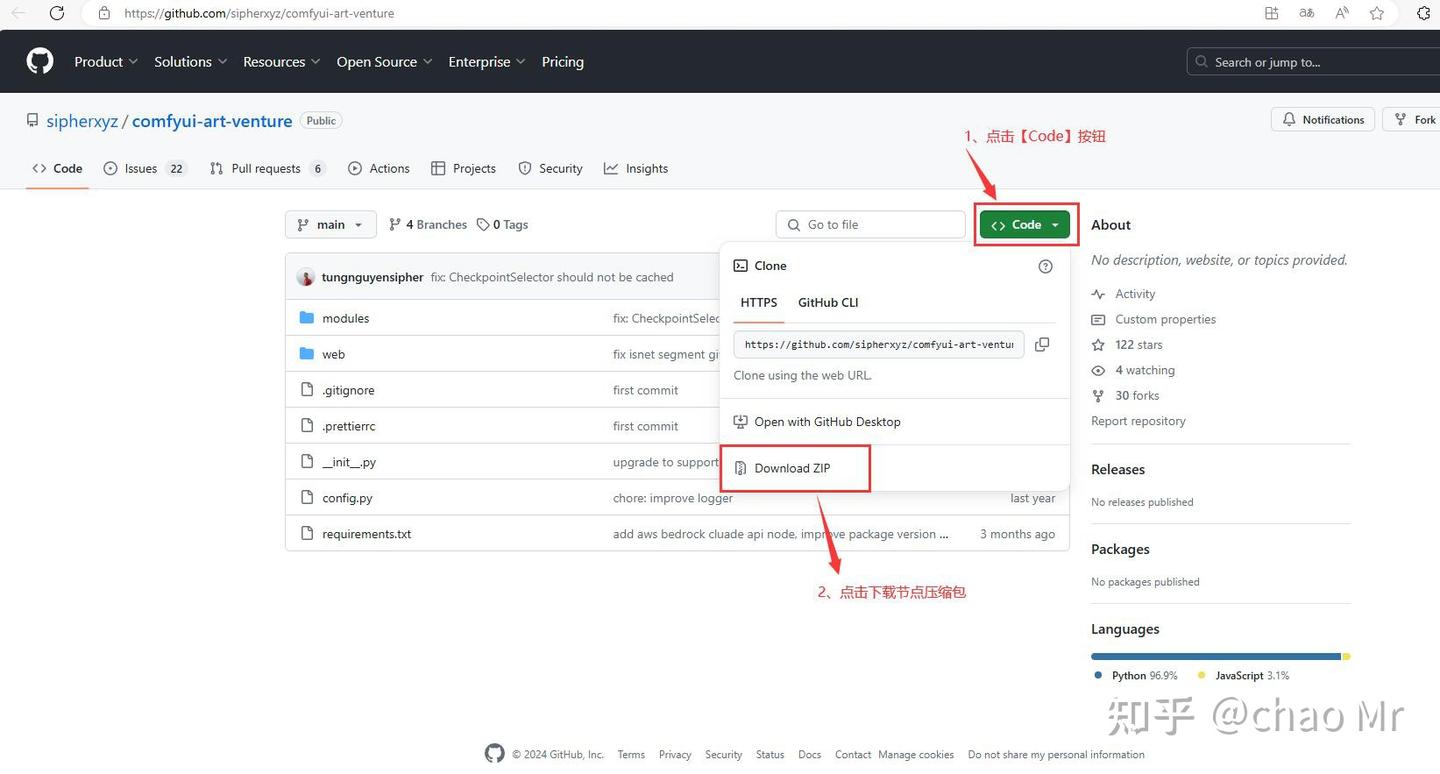Open browser extensions puzzle icon
The width and height of the screenshot is (1440, 774).
pos(1424,13)
